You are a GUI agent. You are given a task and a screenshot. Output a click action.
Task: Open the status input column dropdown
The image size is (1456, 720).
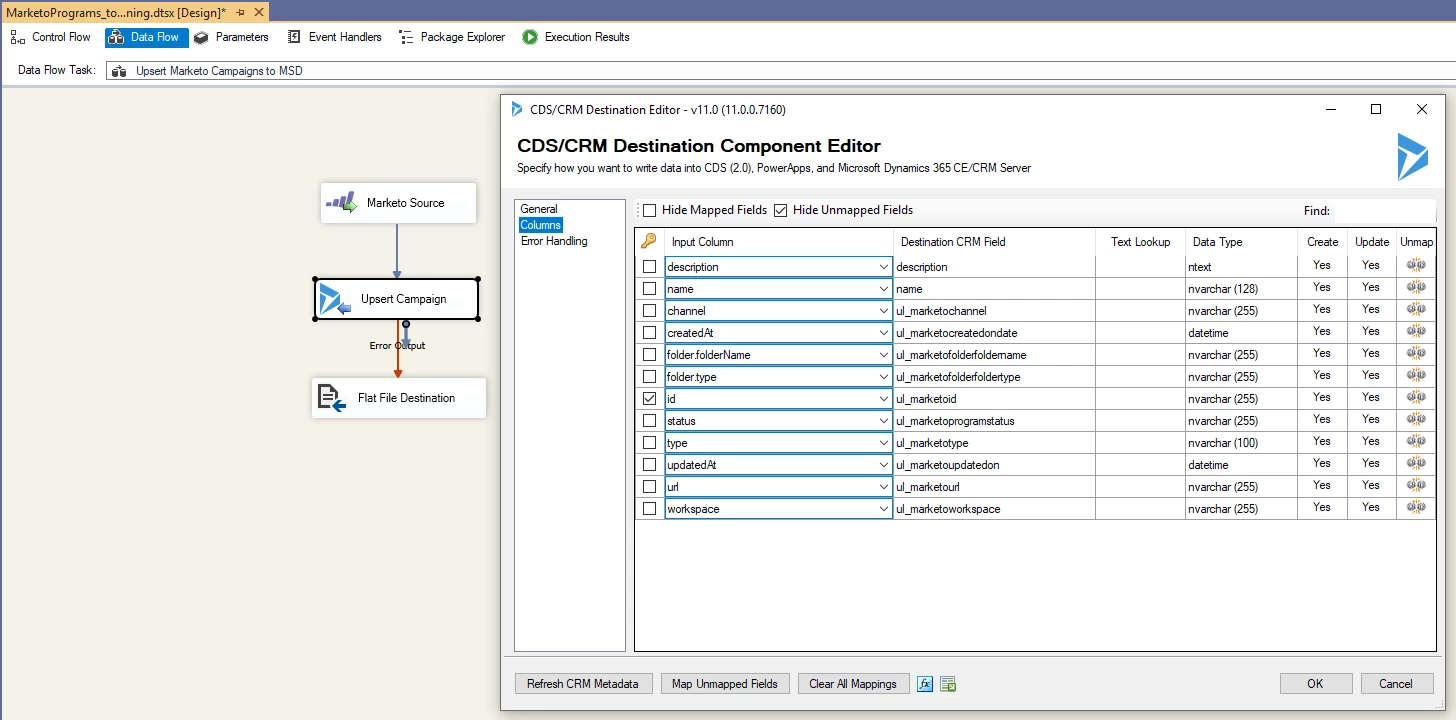tap(883, 421)
